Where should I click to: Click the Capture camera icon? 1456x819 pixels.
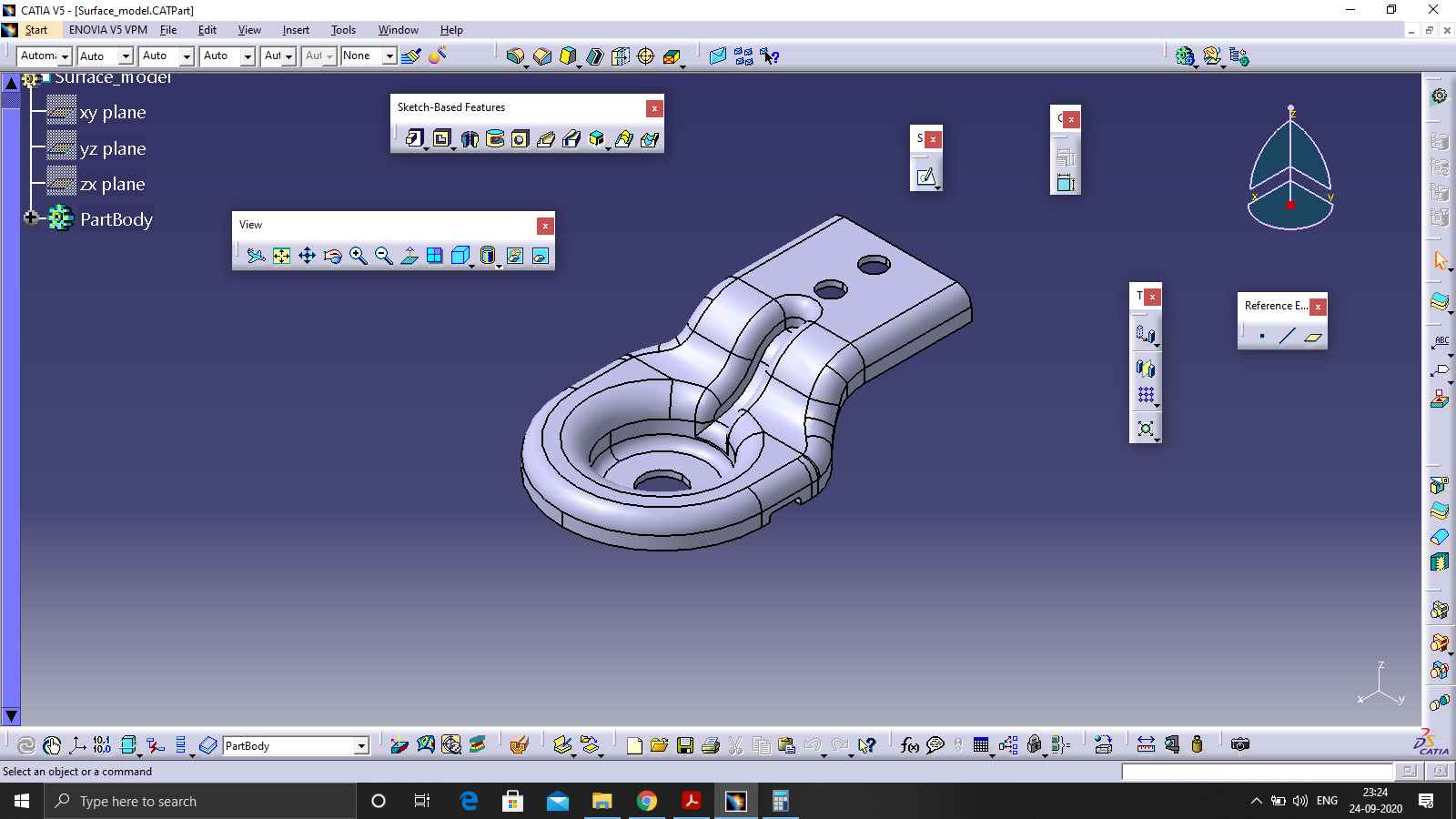pyautogui.click(x=1239, y=744)
